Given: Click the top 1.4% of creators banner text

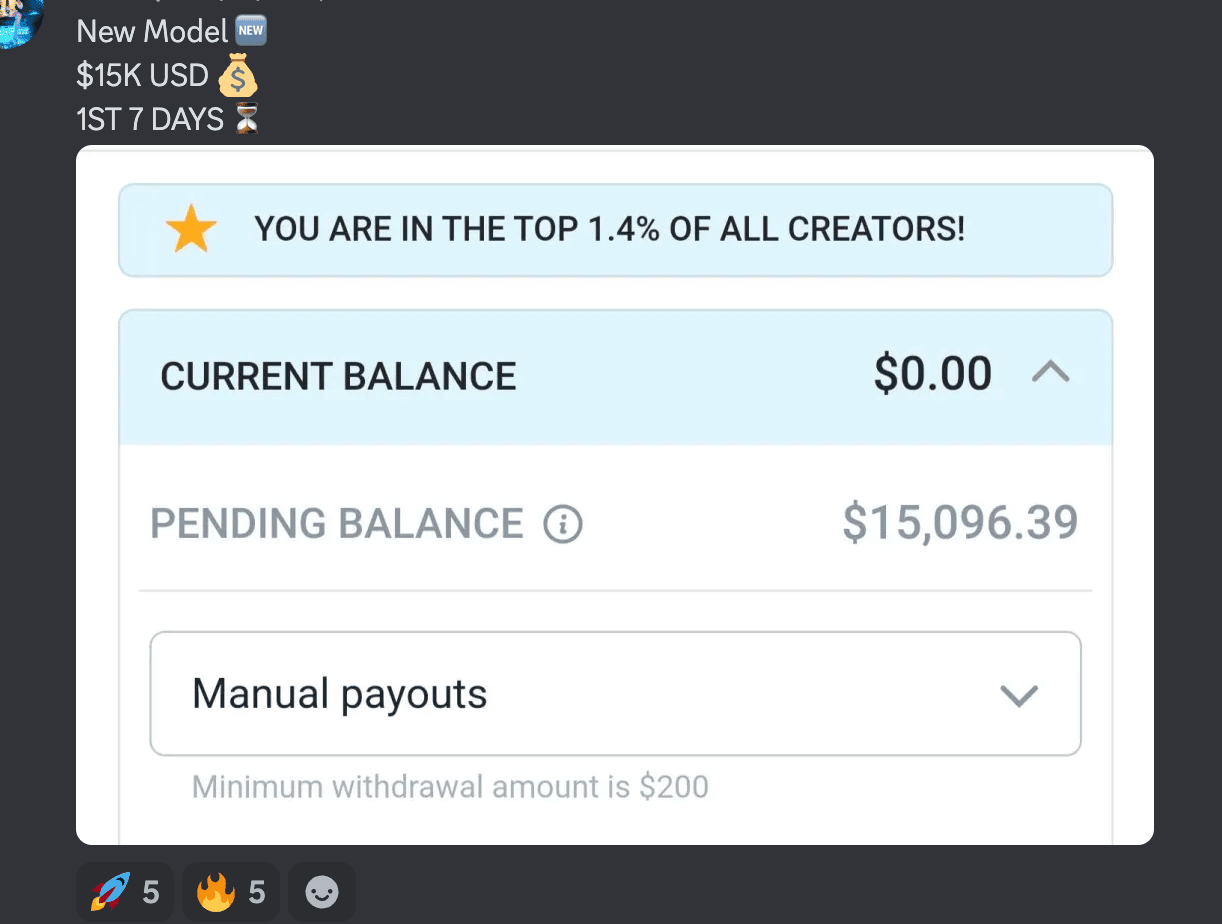Looking at the screenshot, I should [x=609, y=230].
